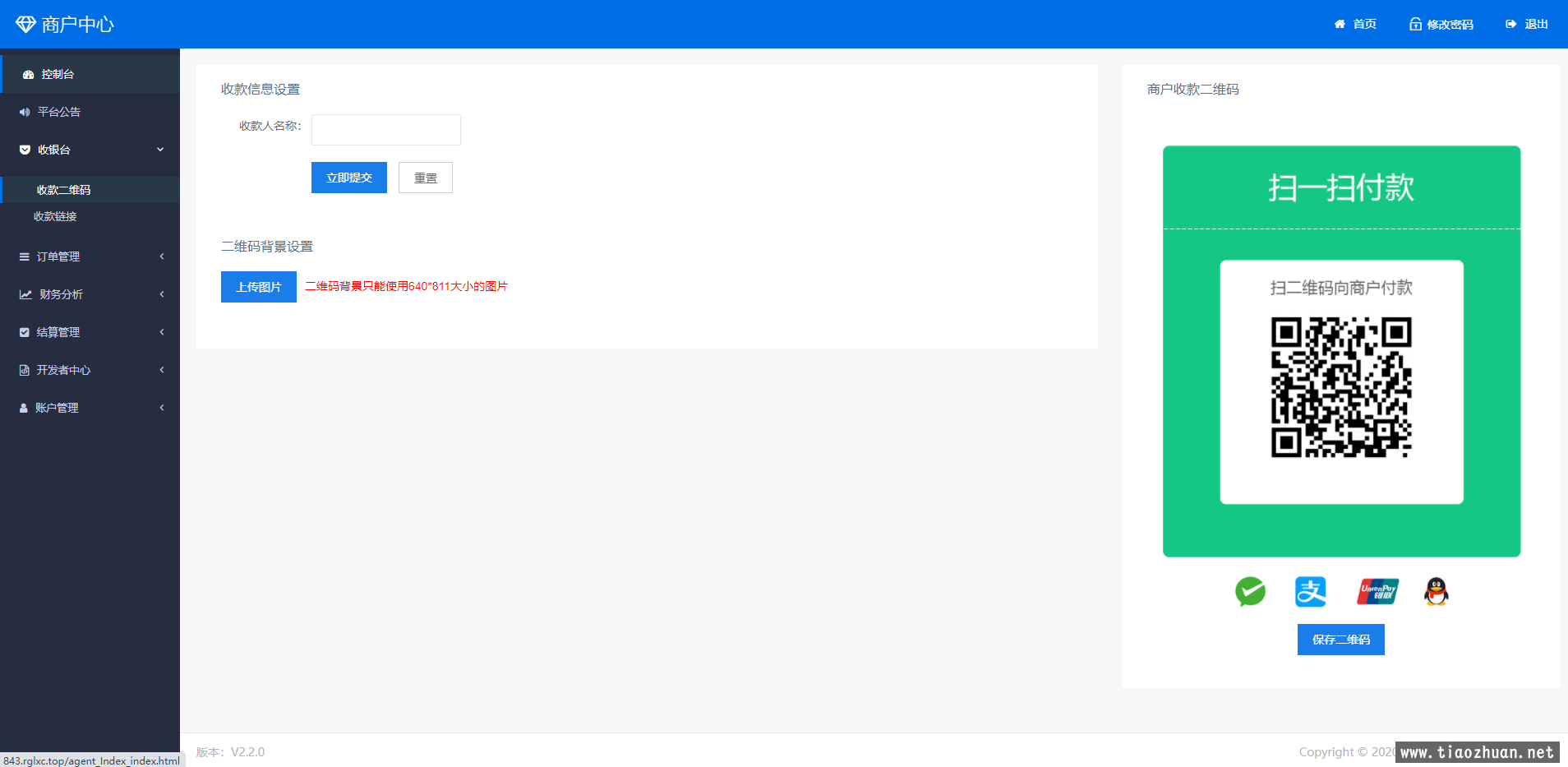Image resolution: width=1568 pixels, height=767 pixels.
Task: Click the Alipay icon
Action: 1311,591
